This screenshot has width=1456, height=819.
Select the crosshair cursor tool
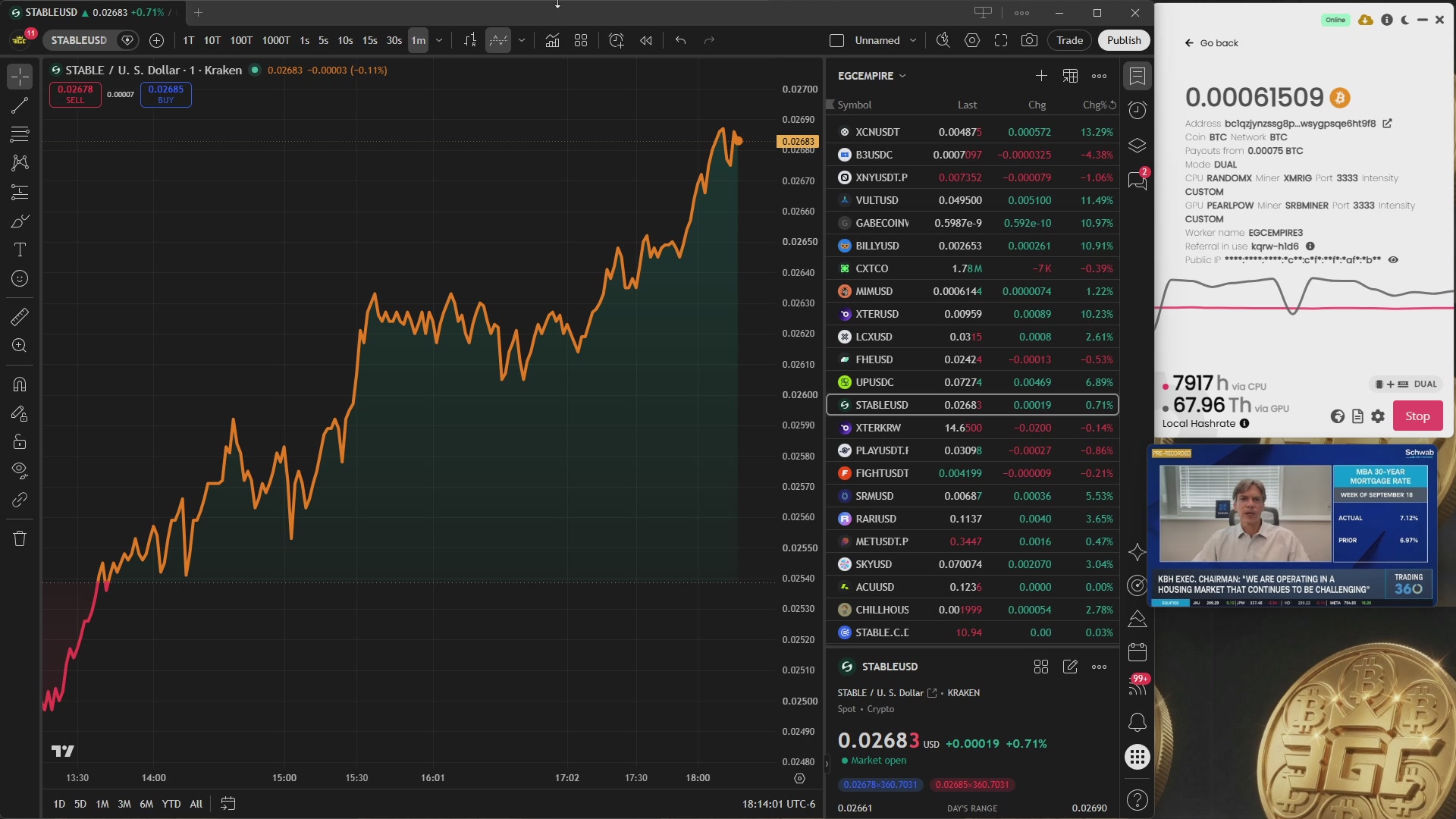click(x=20, y=76)
